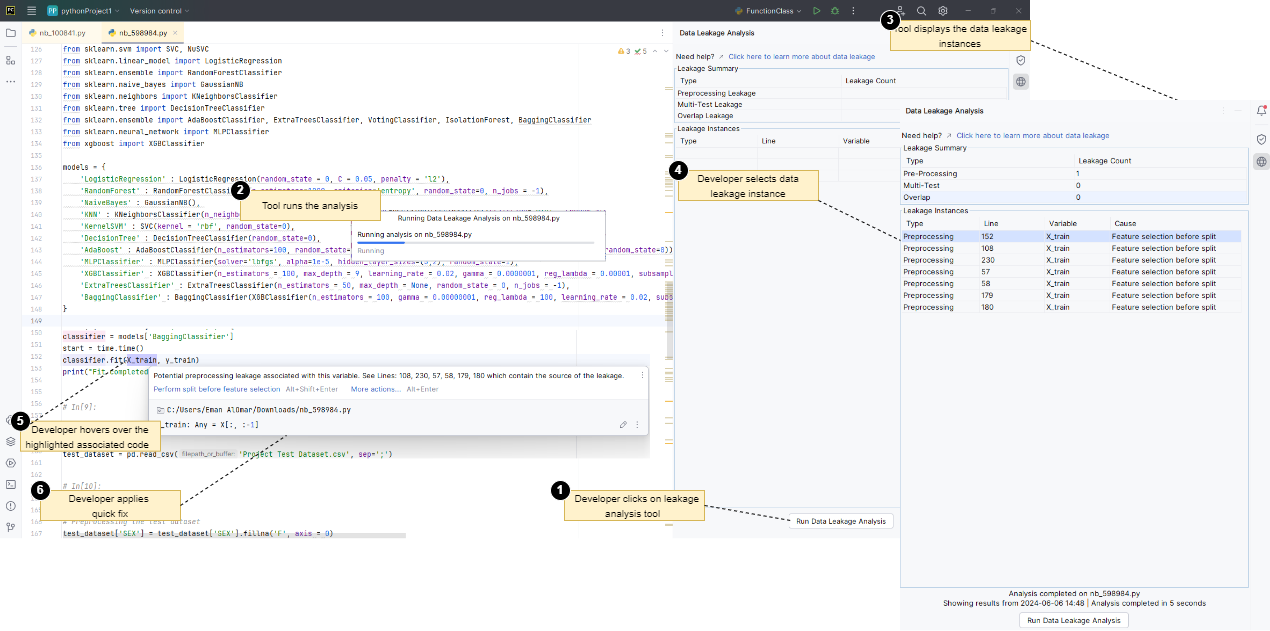Select the leakage instance at line 152

(1071, 236)
